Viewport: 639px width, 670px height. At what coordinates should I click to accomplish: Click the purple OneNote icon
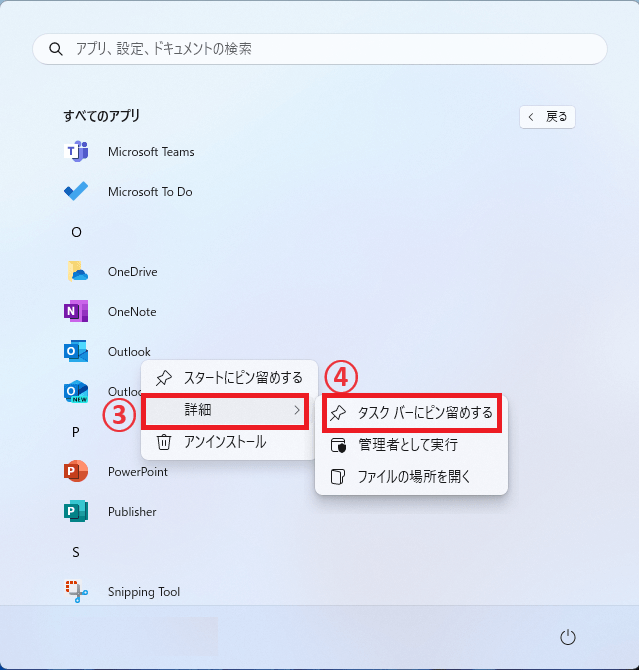[76, 311]
